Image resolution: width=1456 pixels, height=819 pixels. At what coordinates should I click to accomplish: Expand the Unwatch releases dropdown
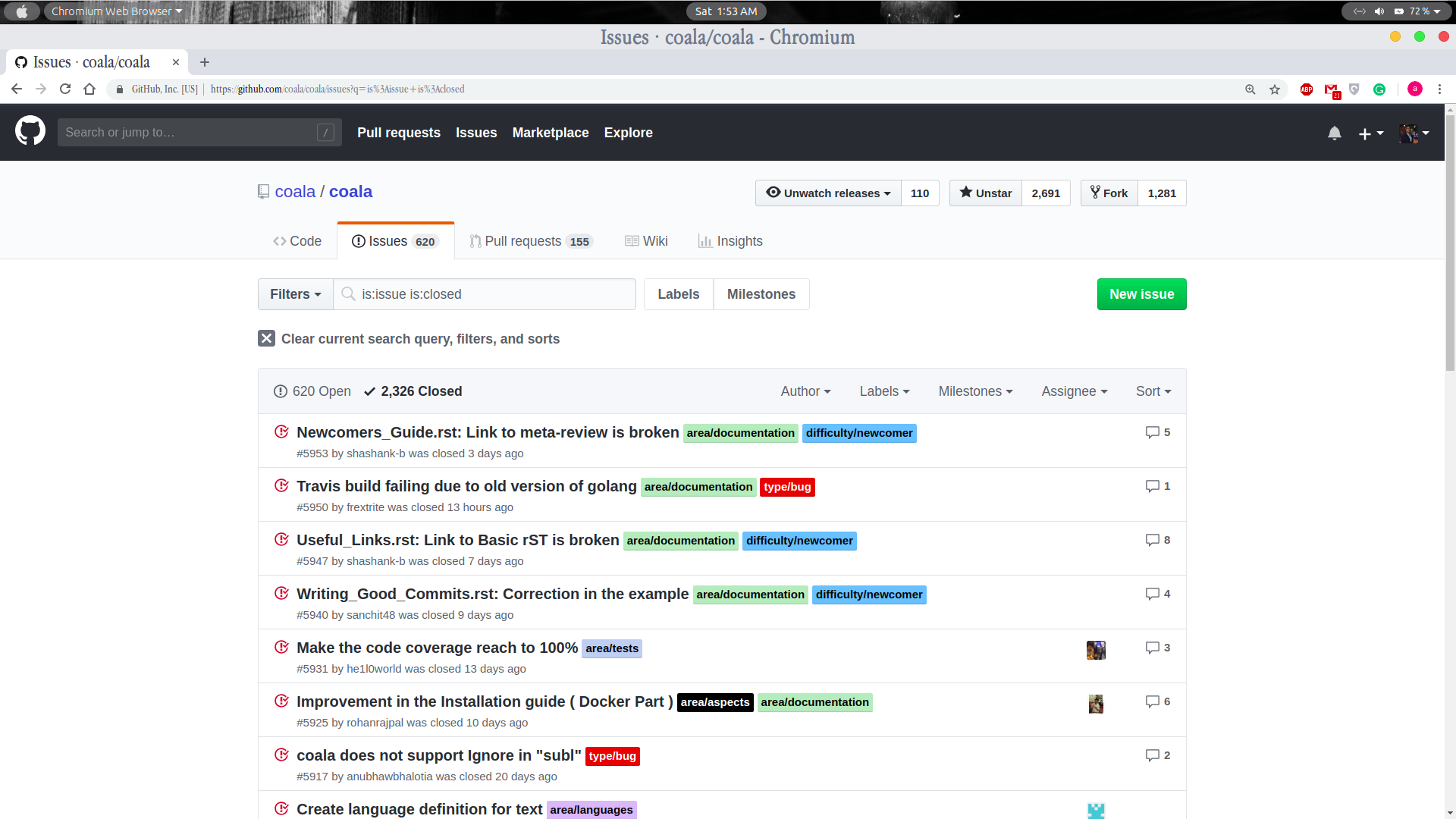click(x=827, y=193)
